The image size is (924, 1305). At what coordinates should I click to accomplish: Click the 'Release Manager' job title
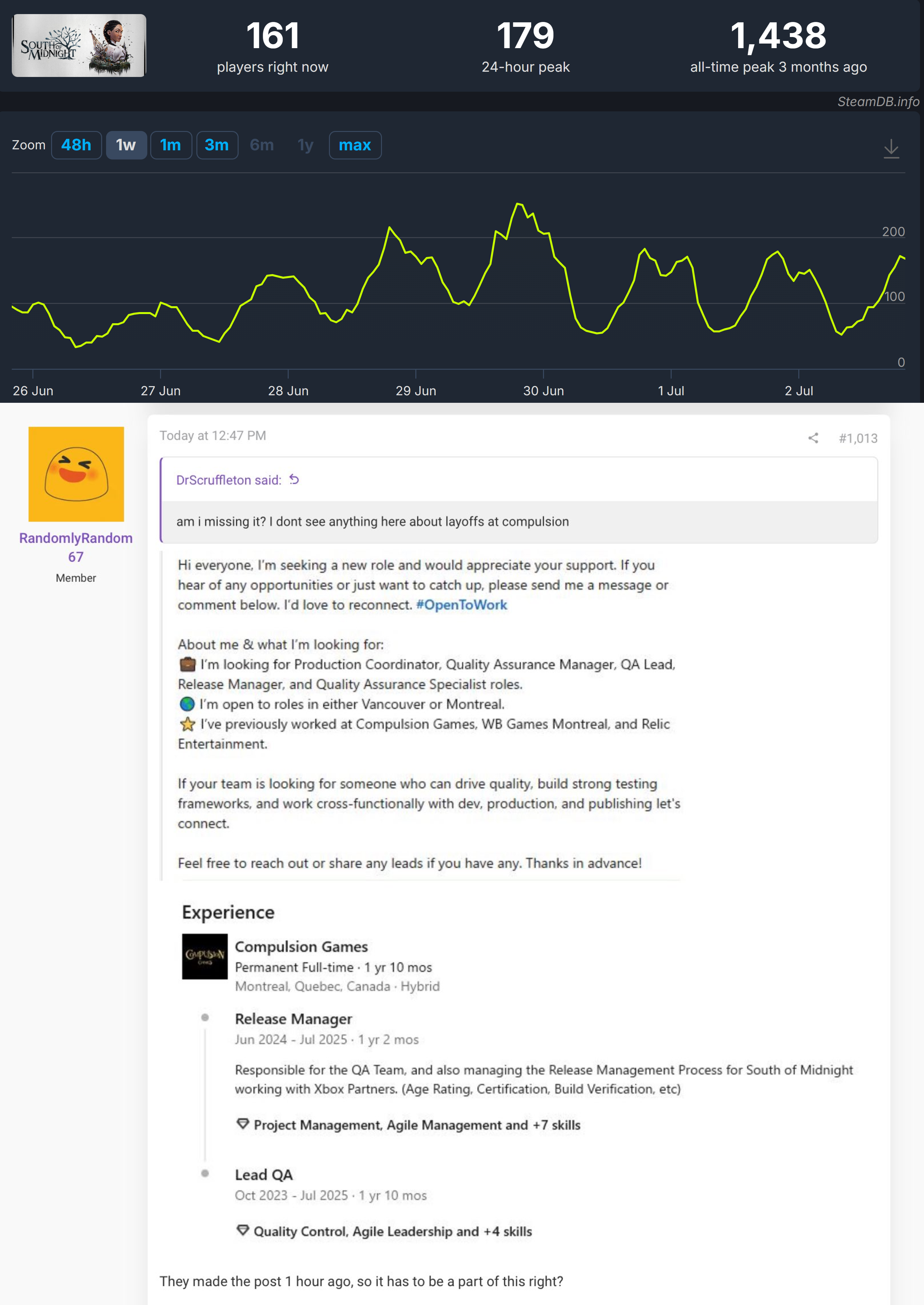coord(294,1019)
